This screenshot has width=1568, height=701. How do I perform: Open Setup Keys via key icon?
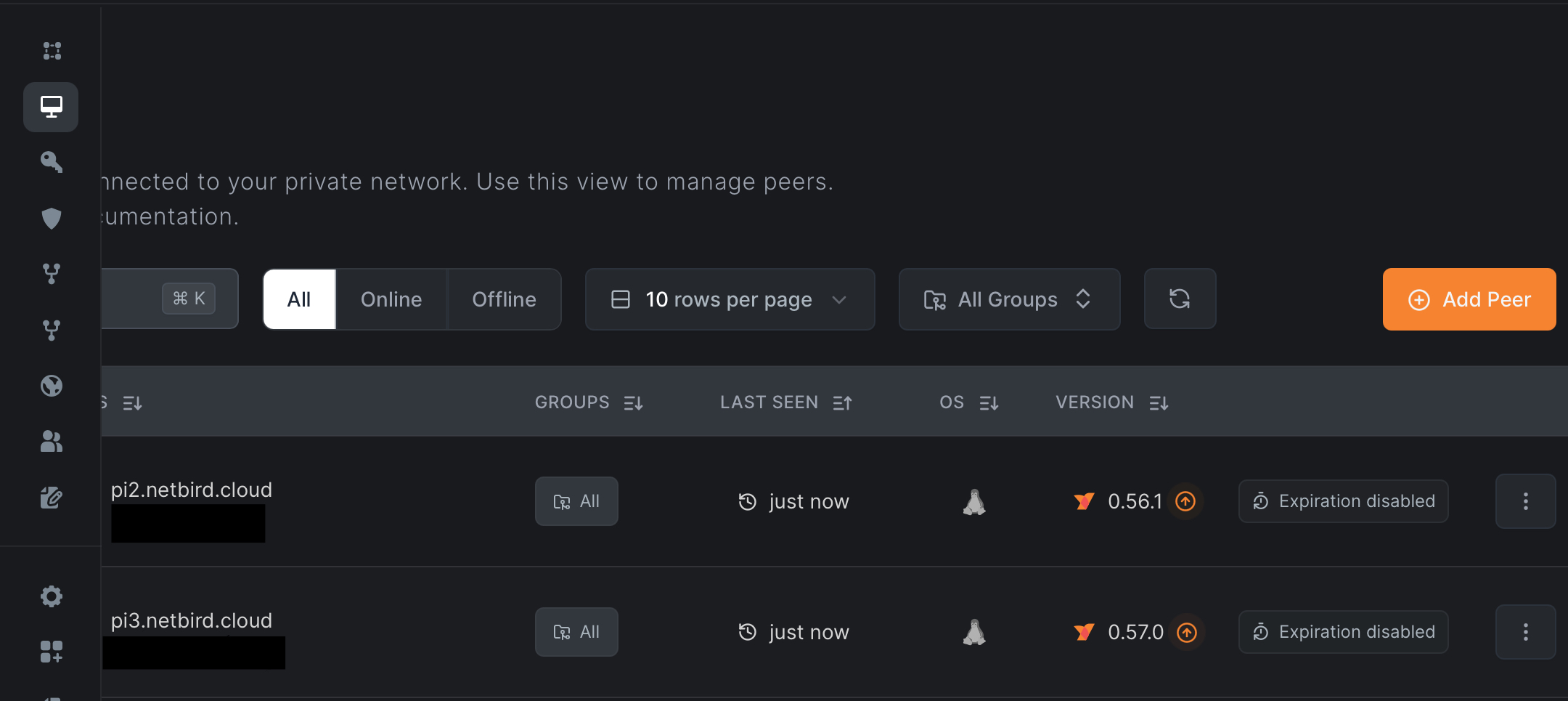[x=51, y=161]
